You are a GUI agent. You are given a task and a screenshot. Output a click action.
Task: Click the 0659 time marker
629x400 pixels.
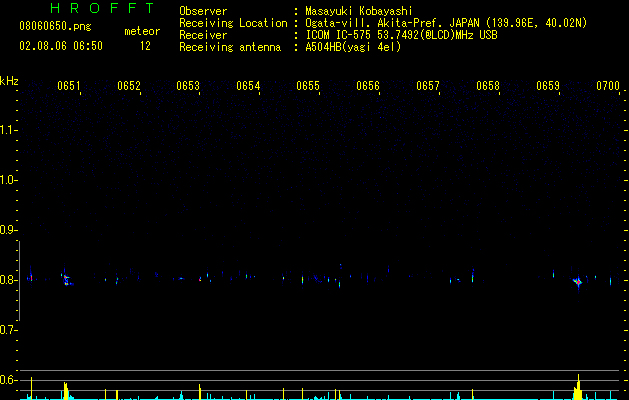548,86
